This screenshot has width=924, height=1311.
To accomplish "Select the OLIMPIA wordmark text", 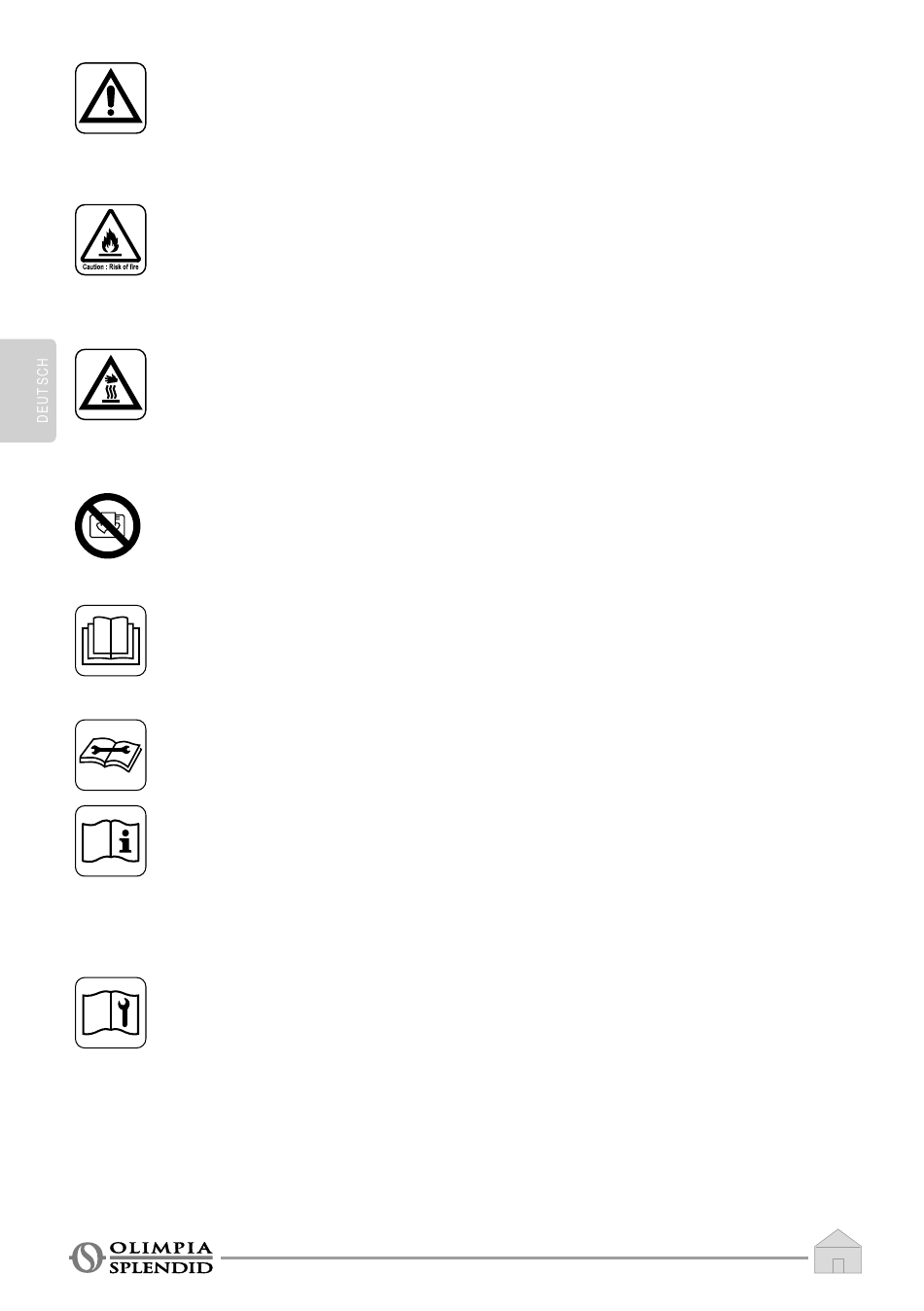I will pos(160,1248).
